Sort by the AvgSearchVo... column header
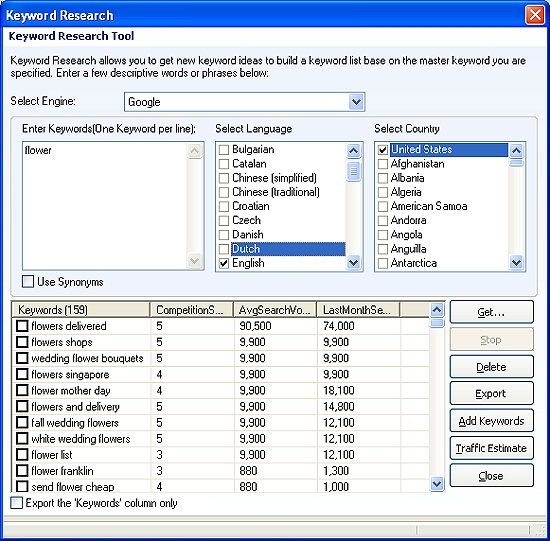This screenshot has height=541, width=550. (x=275, y=310)
